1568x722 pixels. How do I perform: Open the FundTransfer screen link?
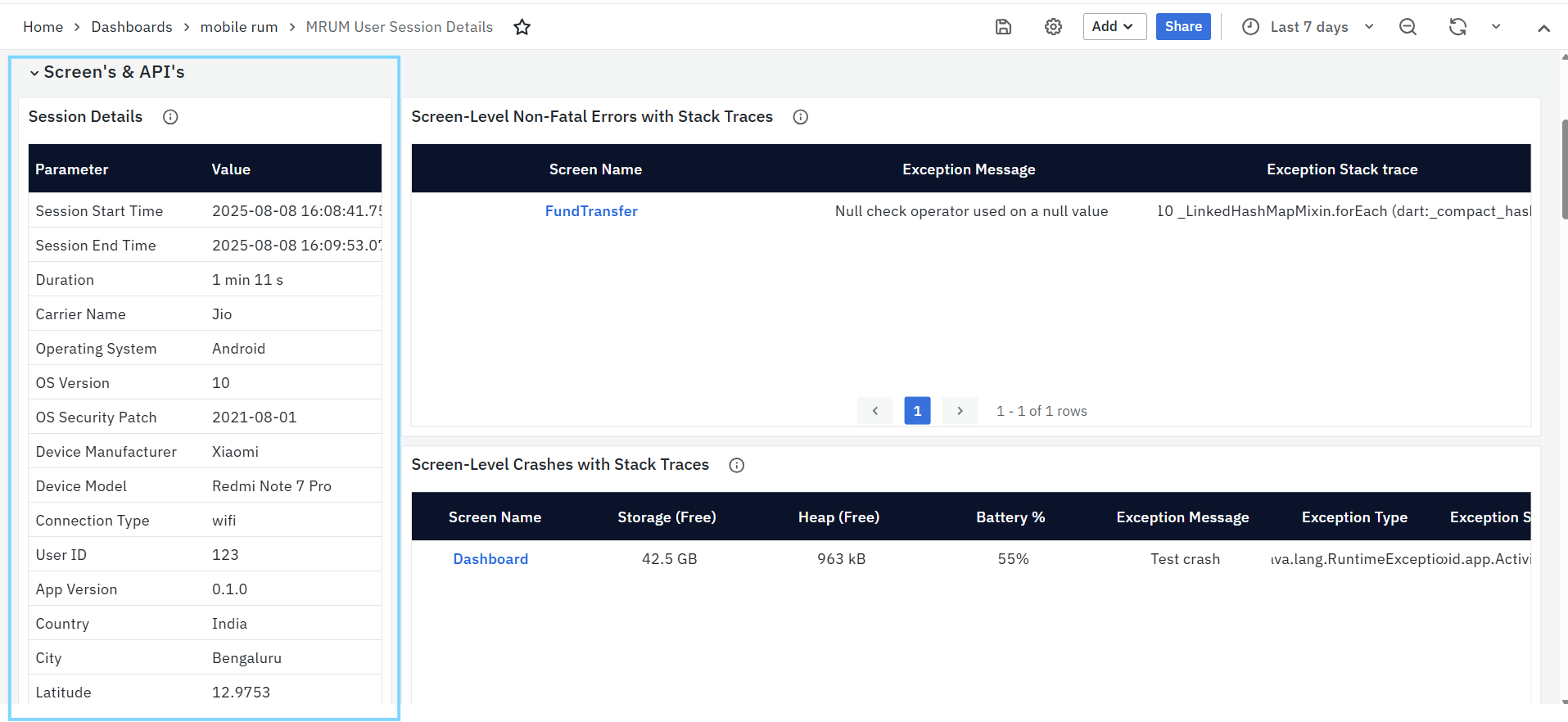591,211
